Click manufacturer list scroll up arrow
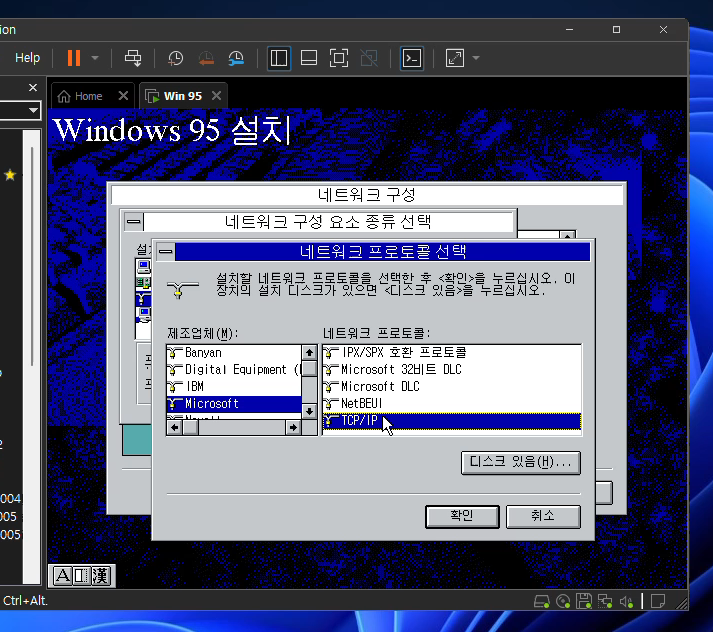The width and height of the screenshot is (713, 632). click(309, 352)
